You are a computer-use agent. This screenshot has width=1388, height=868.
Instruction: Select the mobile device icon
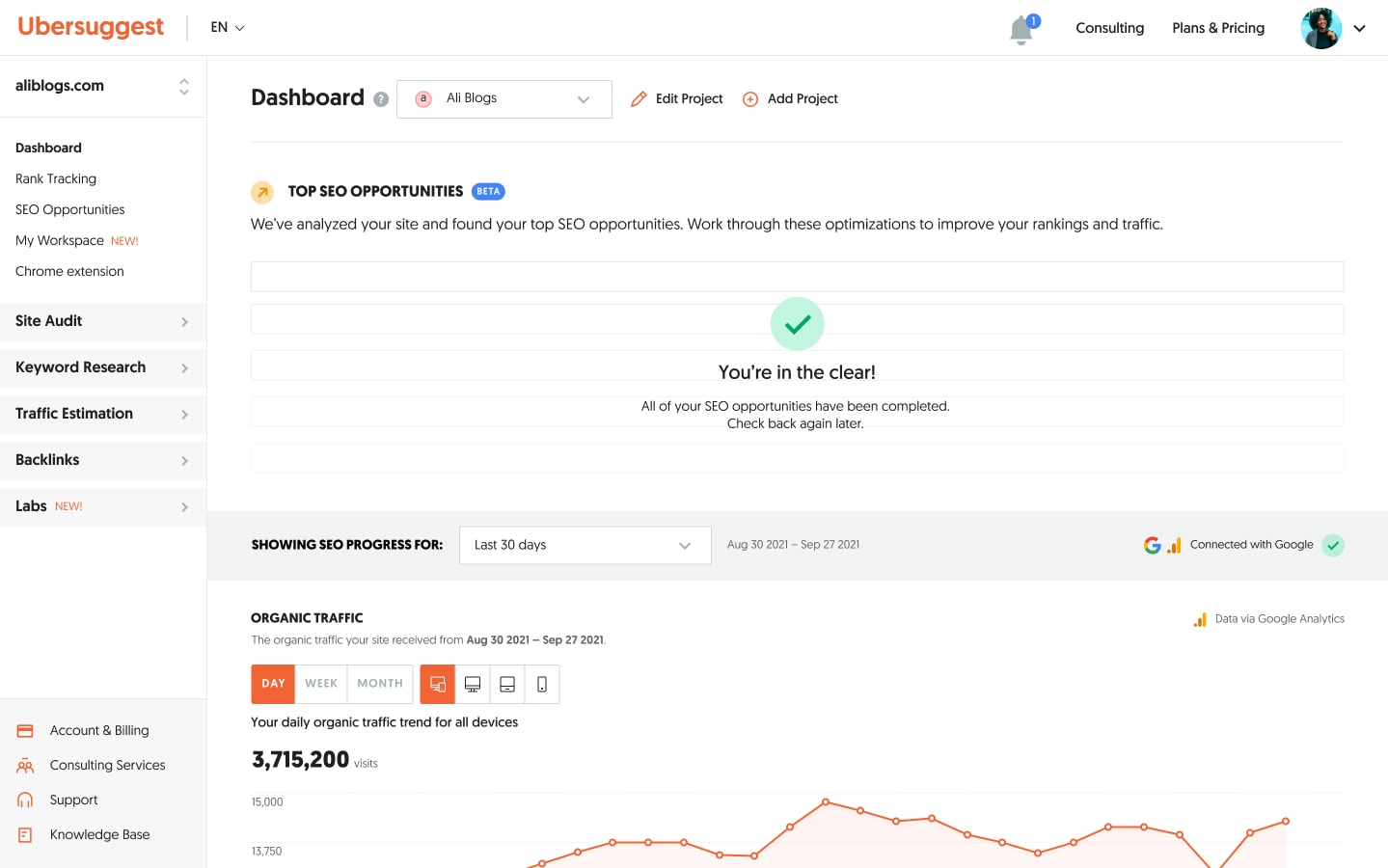542,684
